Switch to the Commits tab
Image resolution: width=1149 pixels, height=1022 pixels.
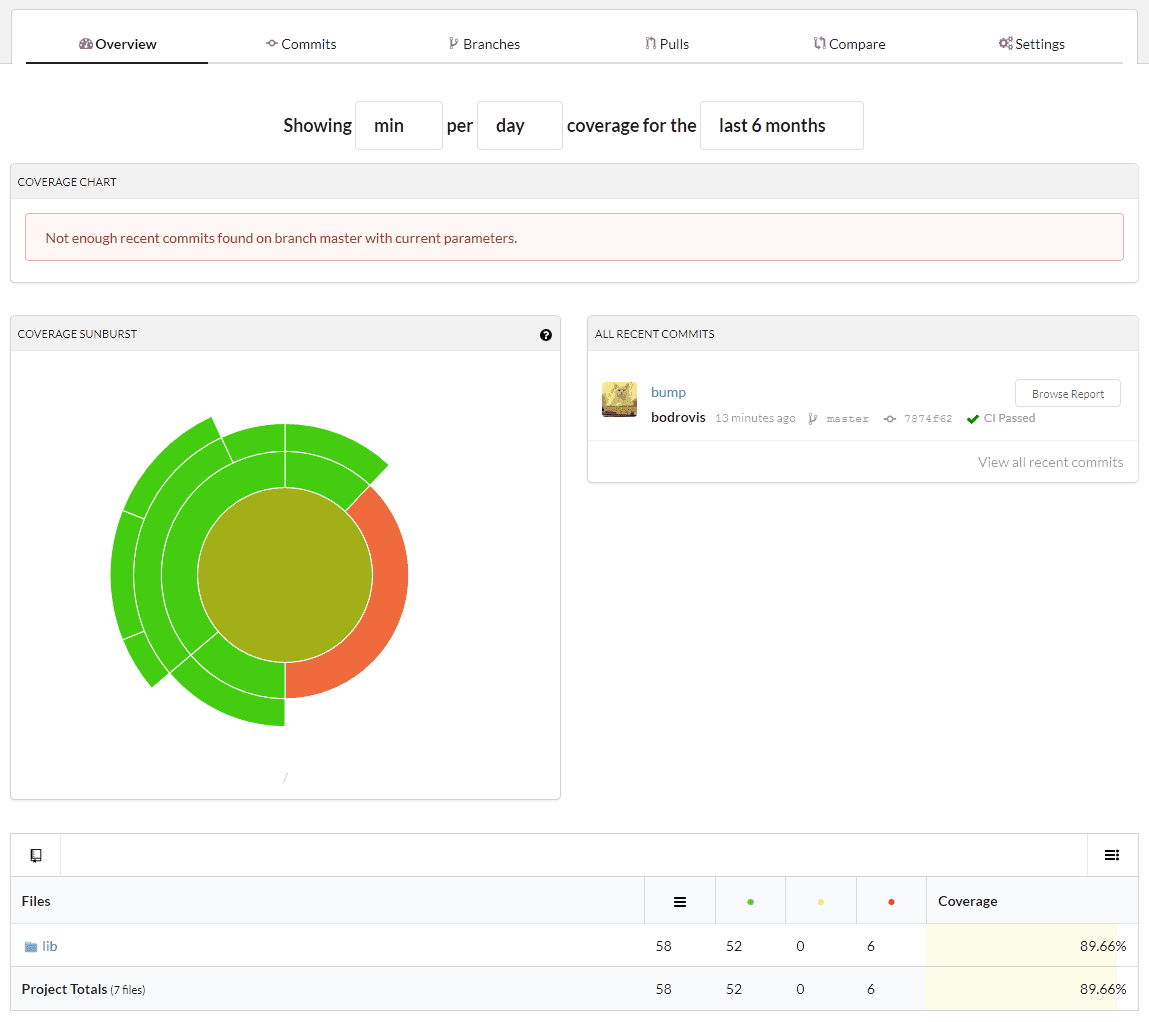point(301,44)
